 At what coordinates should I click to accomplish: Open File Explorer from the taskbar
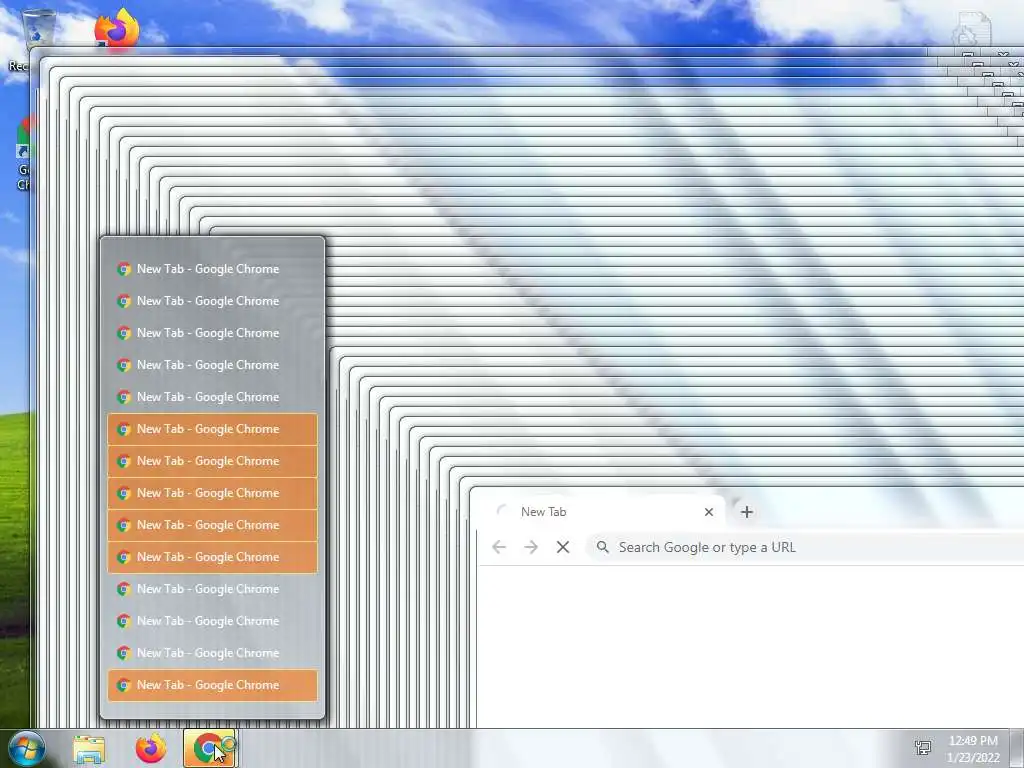tap(89, 749)
